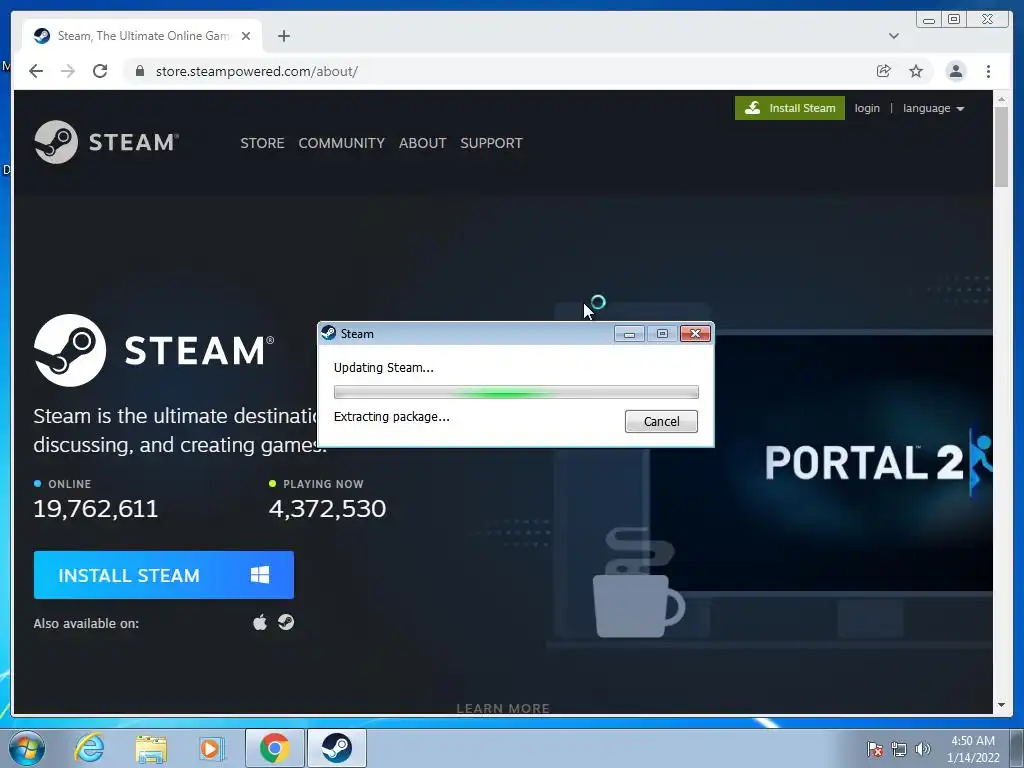Click the blue INSTALL STEAM button

(x=163, y=575)
